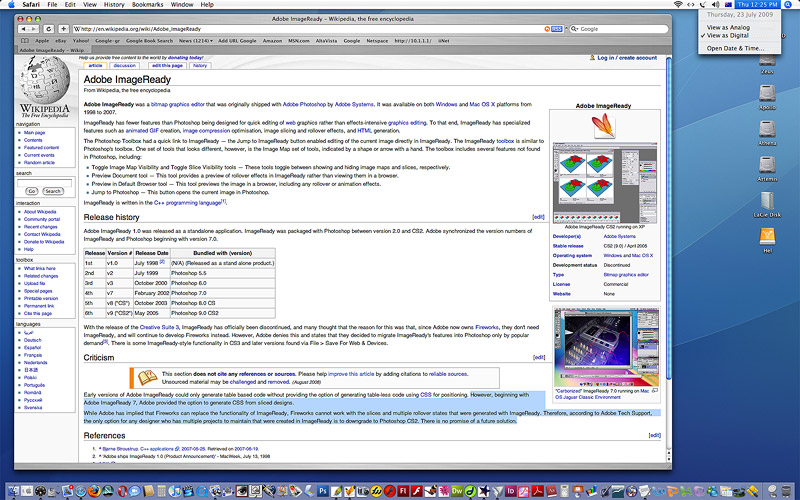Screen dimensions: 800x500
Task: Click the Go button in Wikipedia search
Action: click(32, 191)
